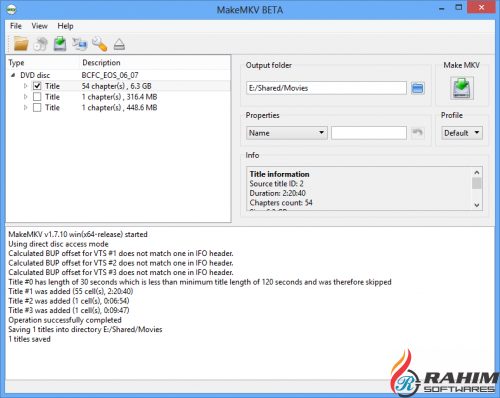Click the Info panel scroll down arrow
Image resolution: width=500 pixels, height=398 pixels.
pyautogui.click(x=477, y=205)
